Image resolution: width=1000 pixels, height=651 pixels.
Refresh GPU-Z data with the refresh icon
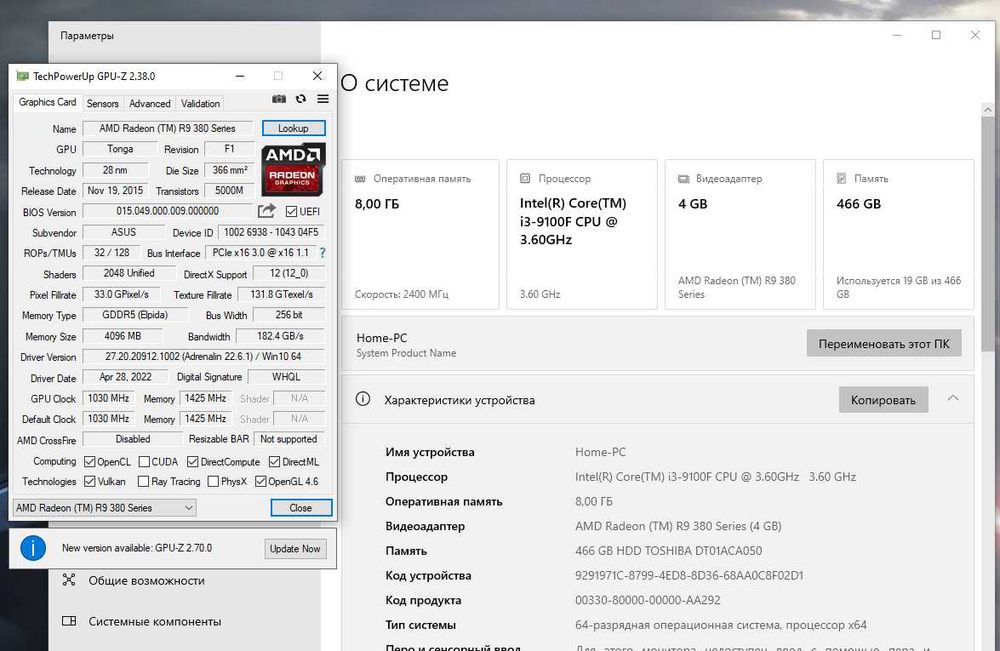coord(301,99)
